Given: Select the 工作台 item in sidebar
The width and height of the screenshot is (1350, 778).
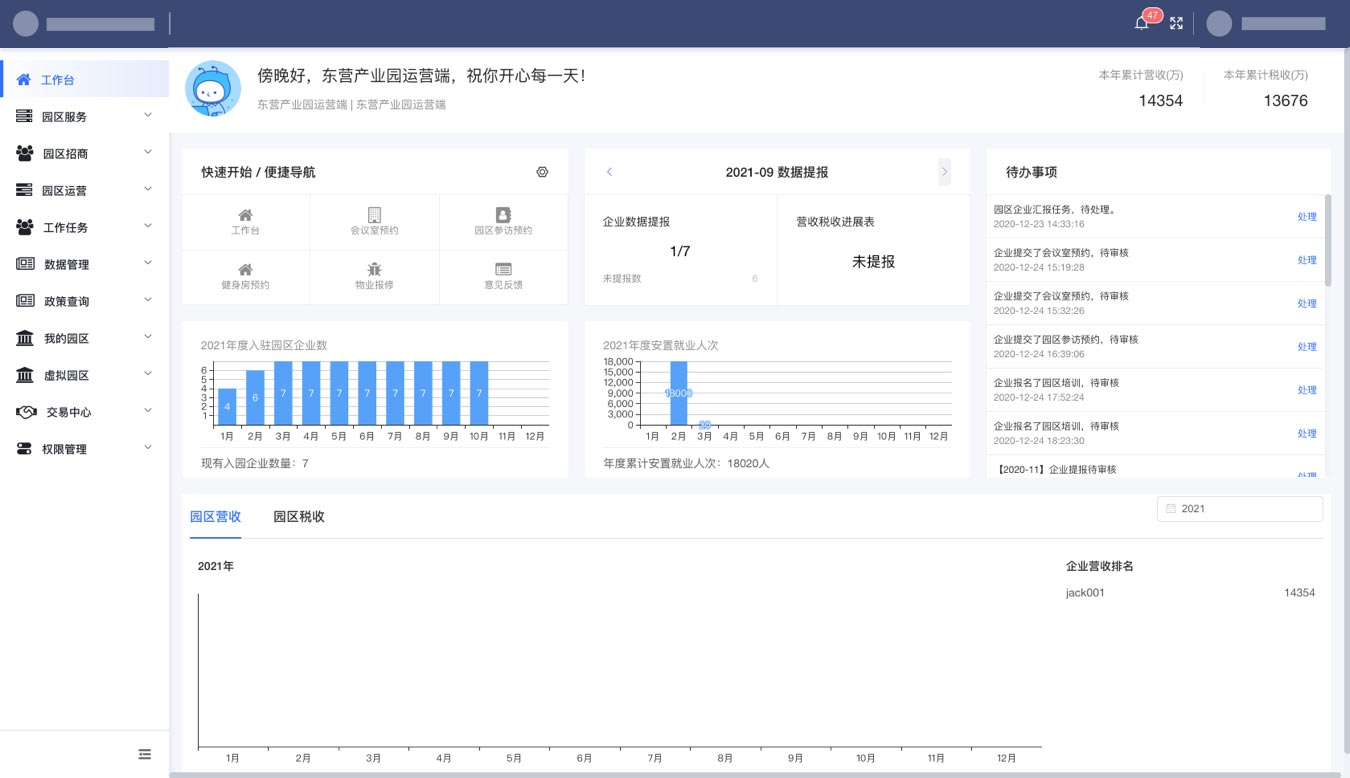Looking at the screenshot, I should (55, 79).
